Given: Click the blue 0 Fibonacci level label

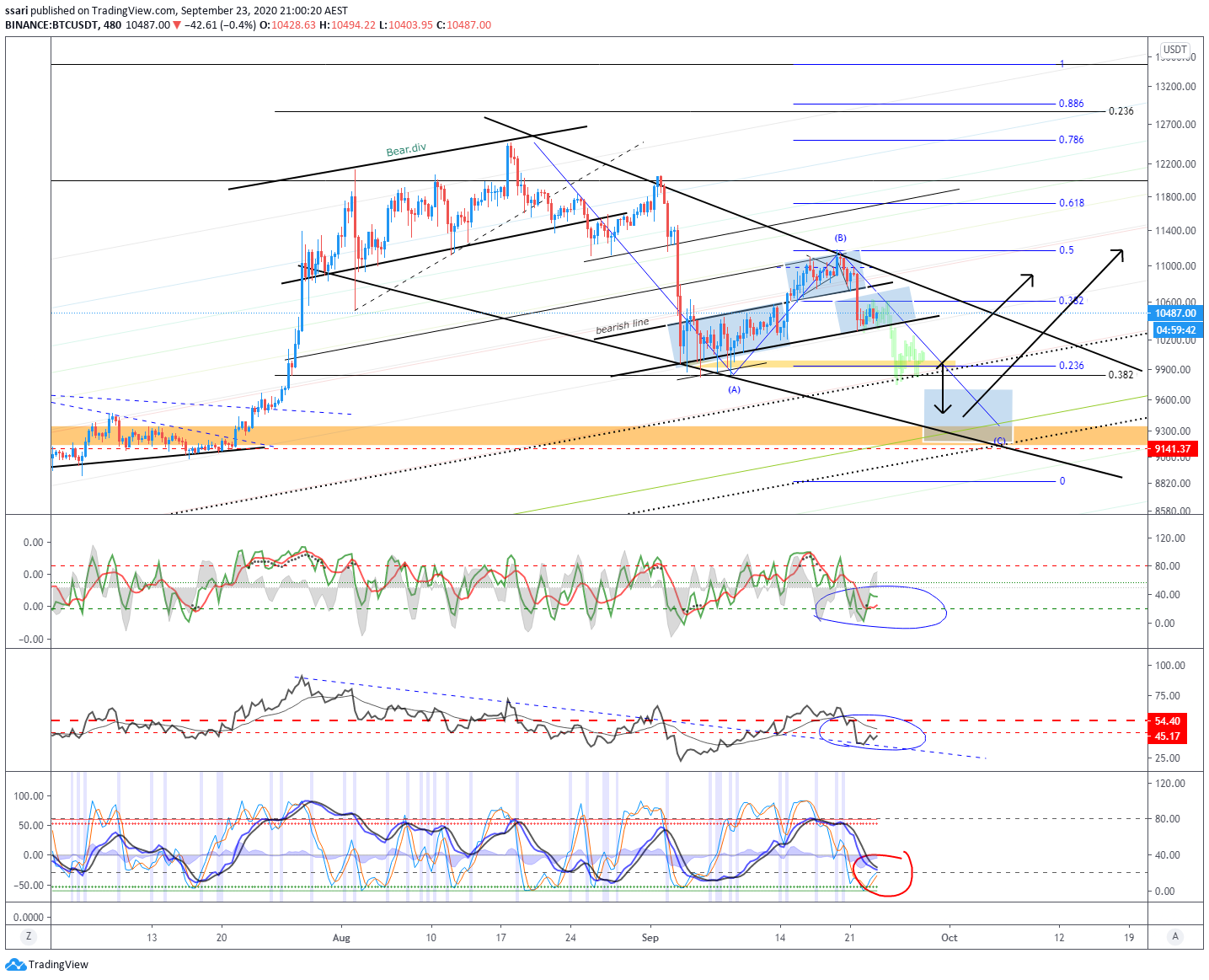Looking at the screenshot, I should (x=1062, y=481).
